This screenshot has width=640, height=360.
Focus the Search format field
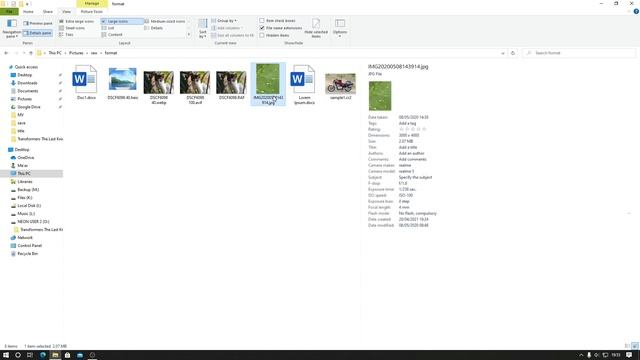[x=579, y=53]
